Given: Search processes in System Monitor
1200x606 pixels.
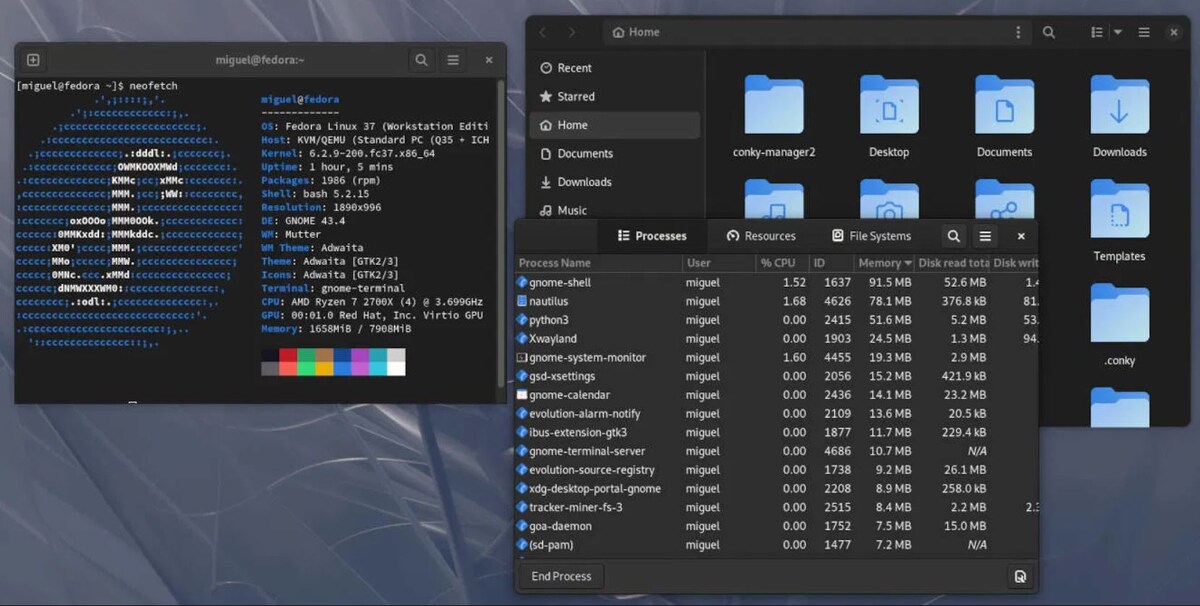Looking at the screenshot, I should point(954,236).
